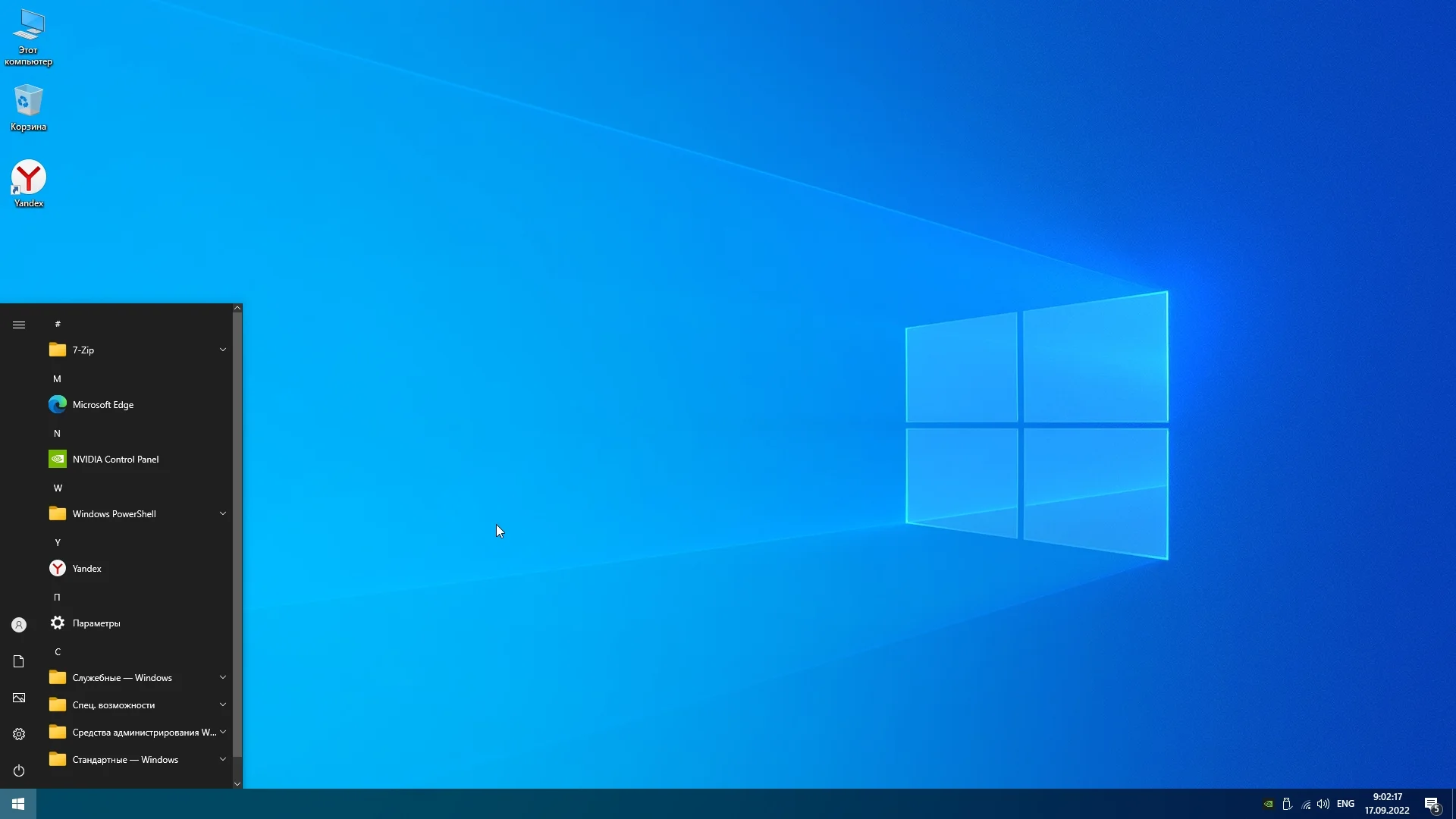Open the volume speaker tray icon

(1323, 804)
